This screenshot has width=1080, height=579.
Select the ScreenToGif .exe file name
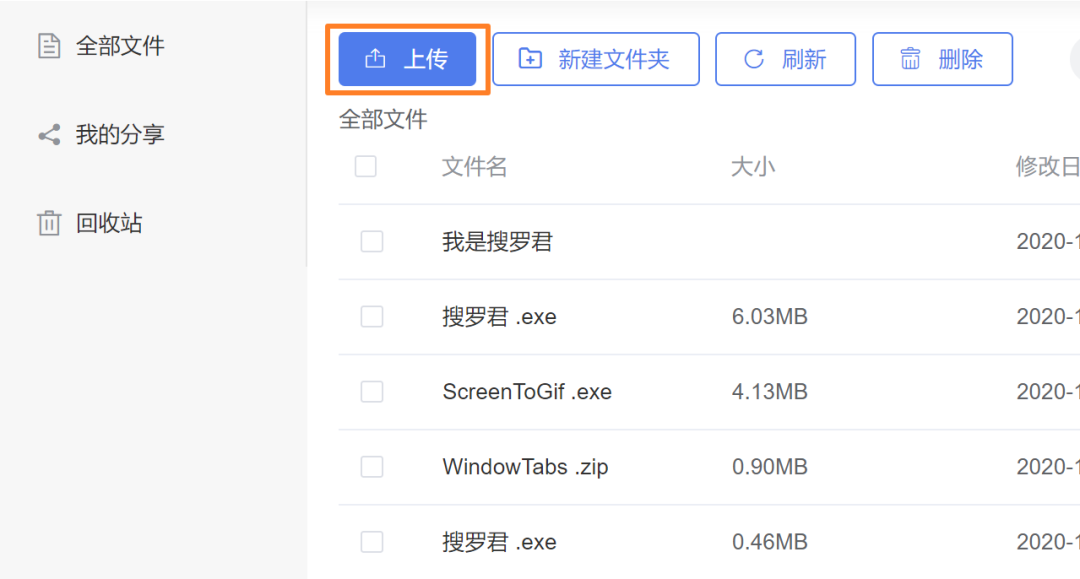527,392
